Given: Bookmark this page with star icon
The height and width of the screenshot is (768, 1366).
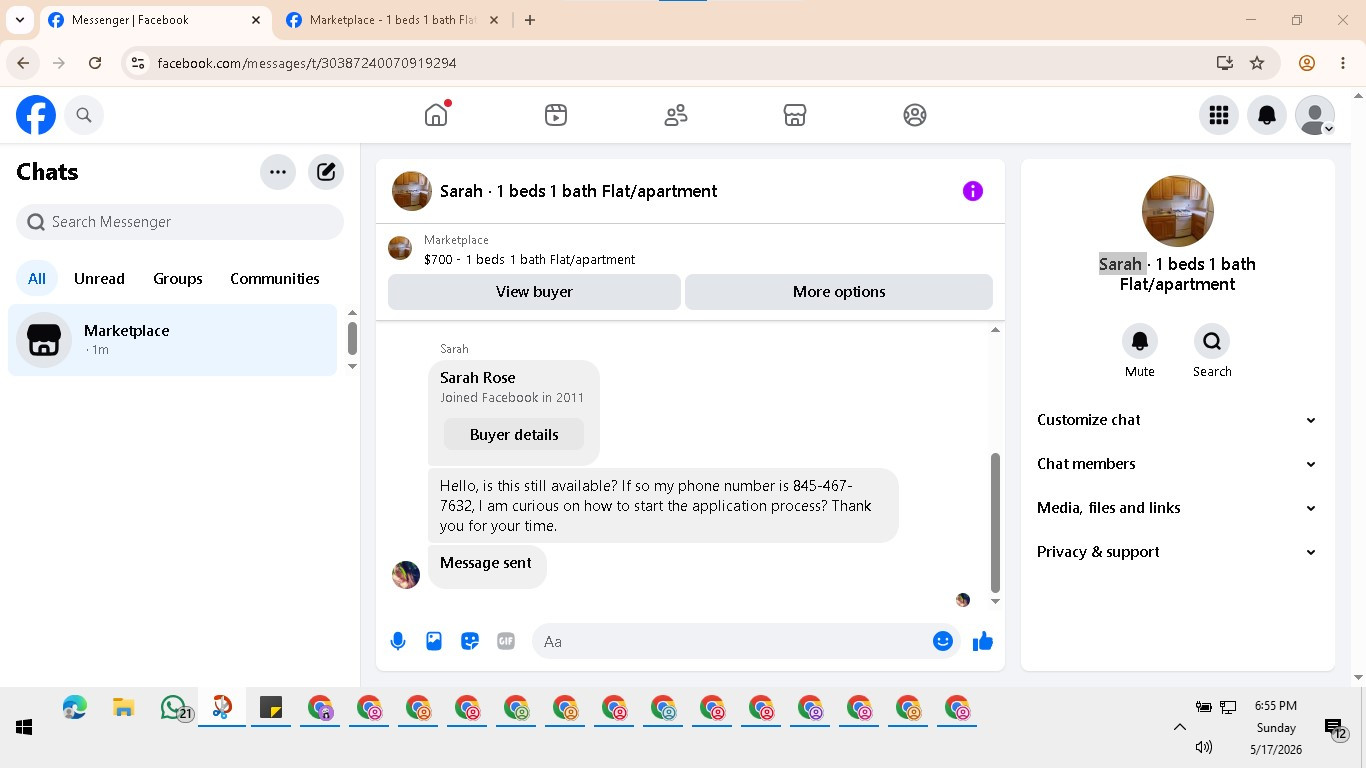Looking at the screenshot, I should pos(1258,63).
